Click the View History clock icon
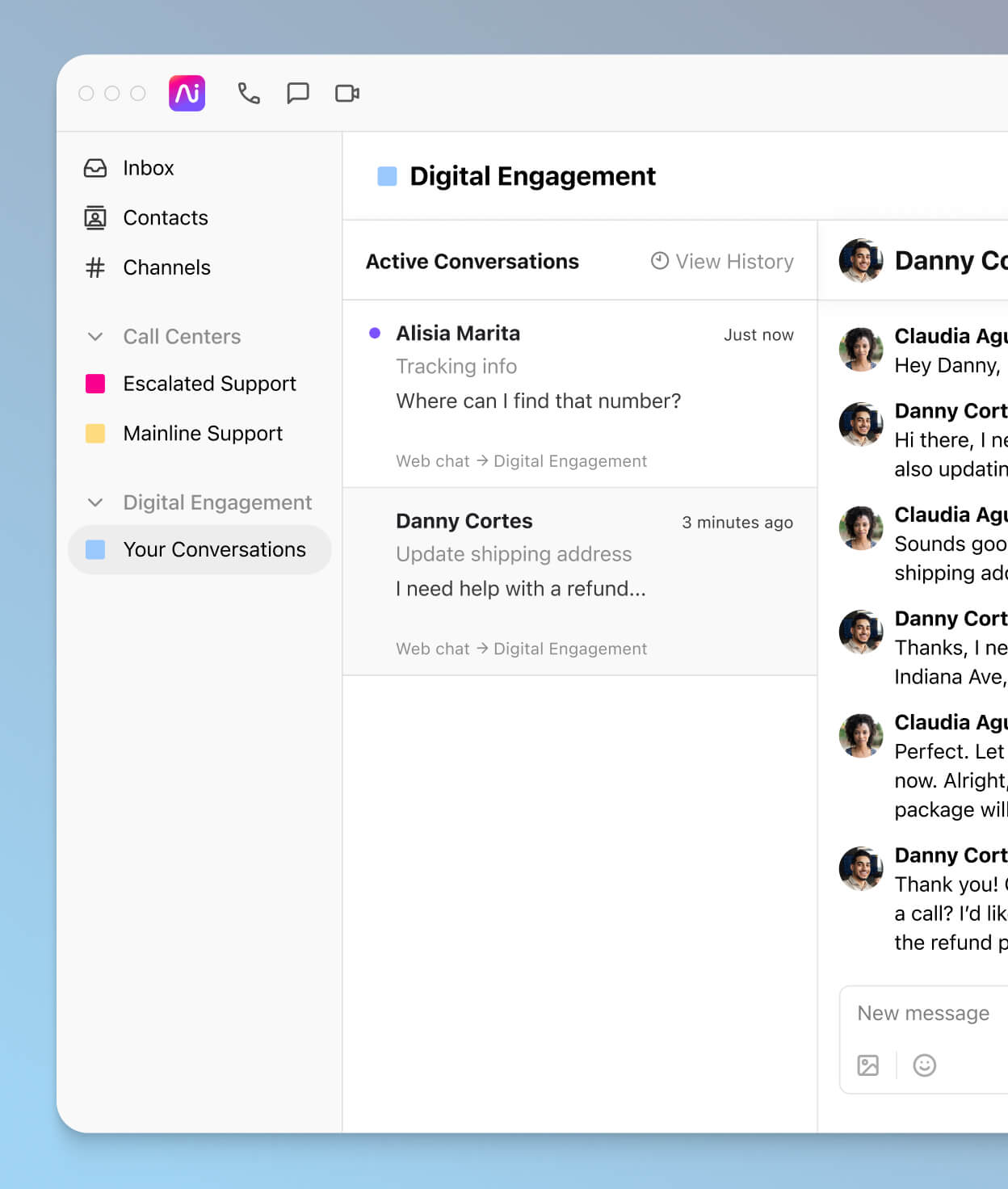This screenshot has height=1189, width=1008. (x=659, y=261)
